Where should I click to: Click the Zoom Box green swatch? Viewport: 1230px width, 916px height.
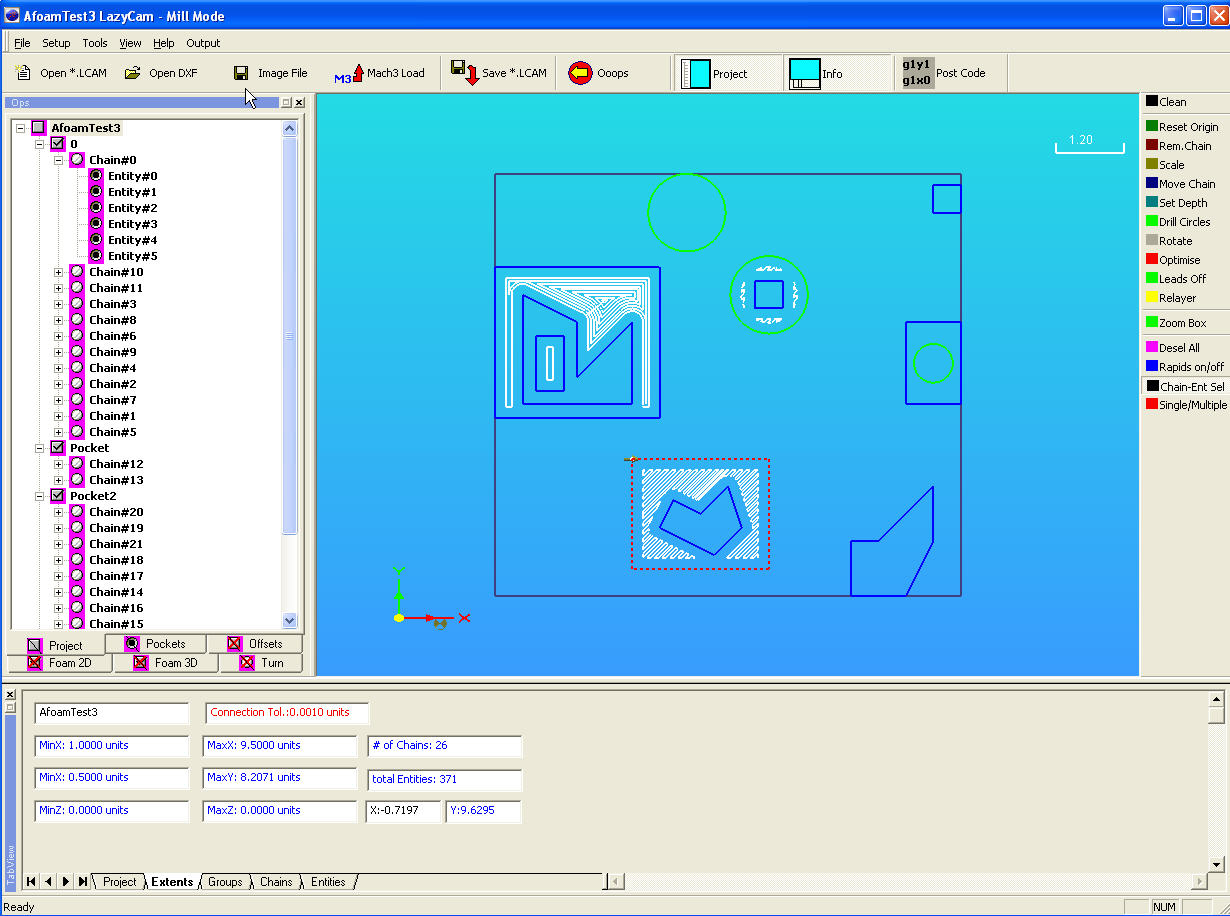(x=1152, y=322)
